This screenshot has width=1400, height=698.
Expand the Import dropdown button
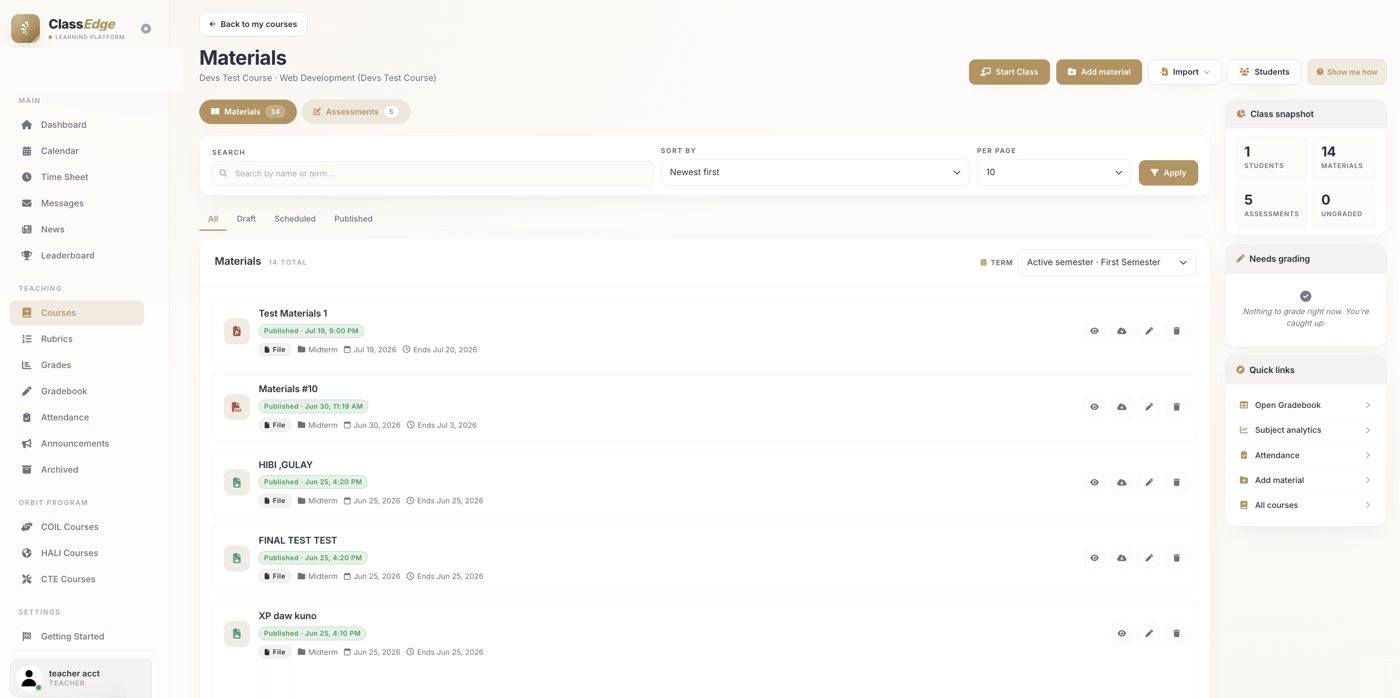pyautogui.click(x=1185, y=72)
